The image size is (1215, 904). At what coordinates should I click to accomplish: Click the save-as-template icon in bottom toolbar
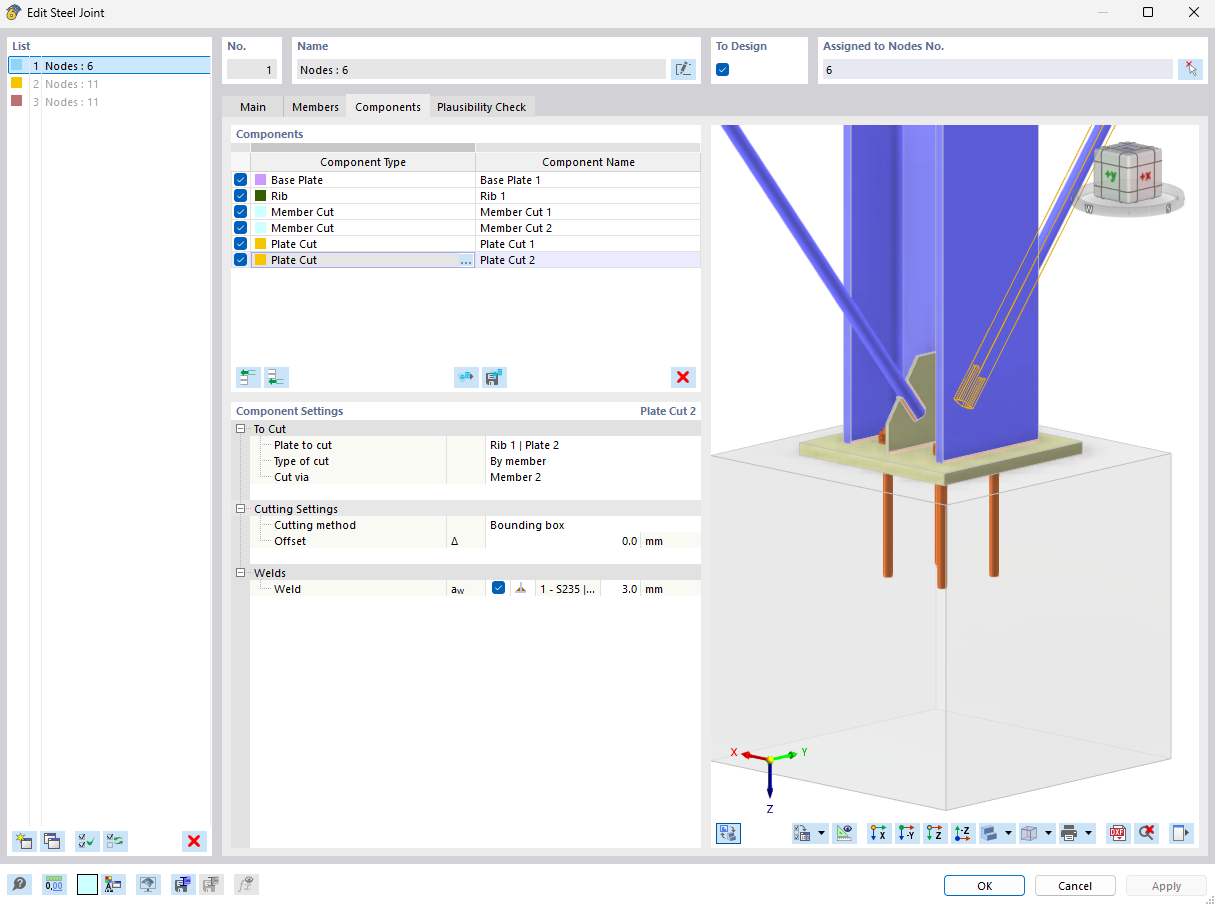coord(182,885)
